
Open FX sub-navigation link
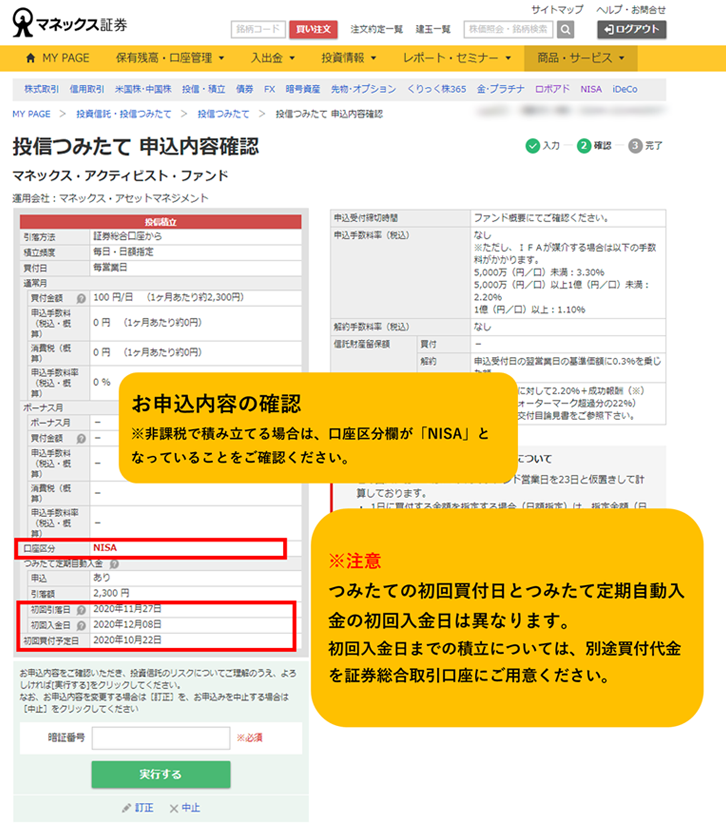(270, 89)
